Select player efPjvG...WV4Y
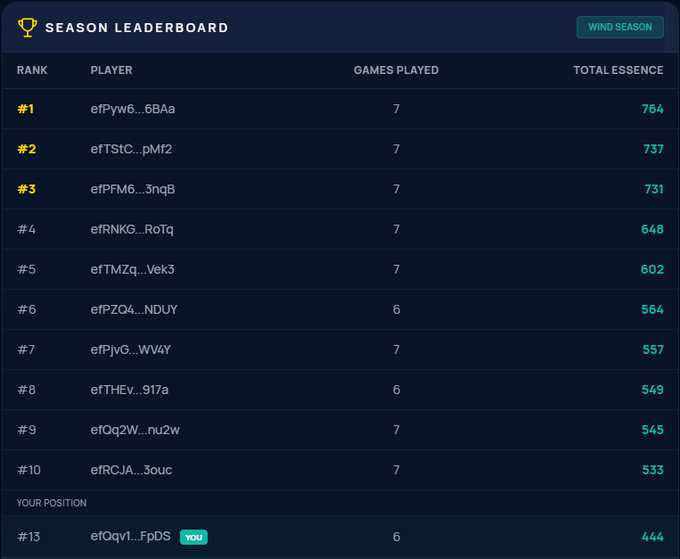Image resolution: width=680 pixels, height=559 pixels. coord(131,350)
